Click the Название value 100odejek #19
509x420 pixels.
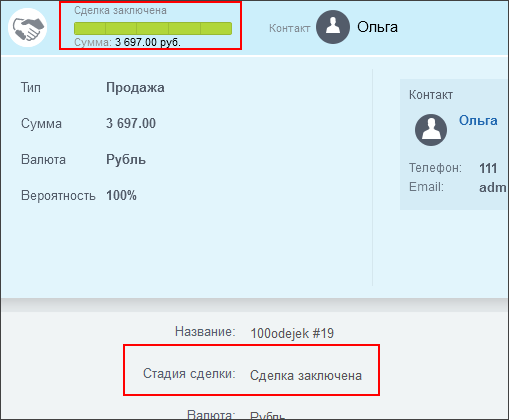coord(292,333)
